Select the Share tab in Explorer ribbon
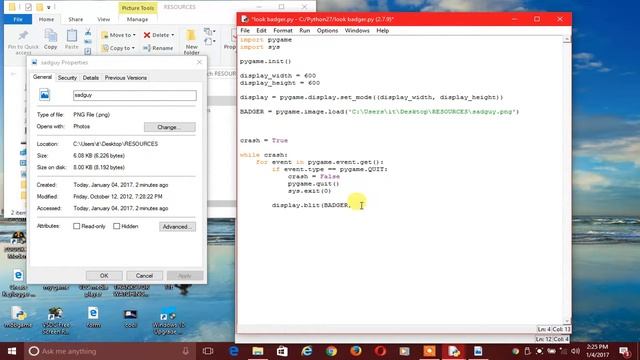 76,19
